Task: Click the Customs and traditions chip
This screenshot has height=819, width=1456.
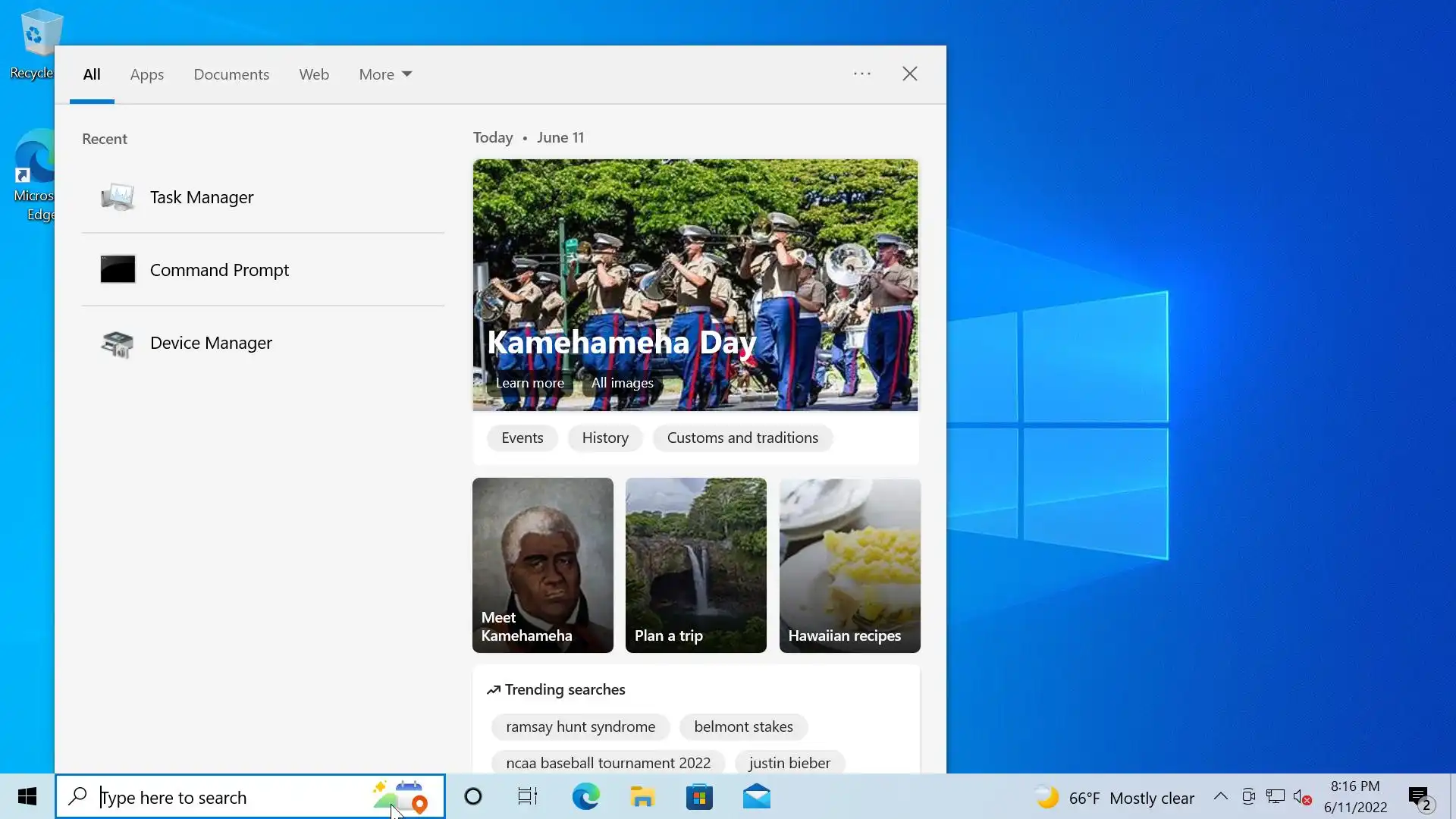Action: click(742, 438)
